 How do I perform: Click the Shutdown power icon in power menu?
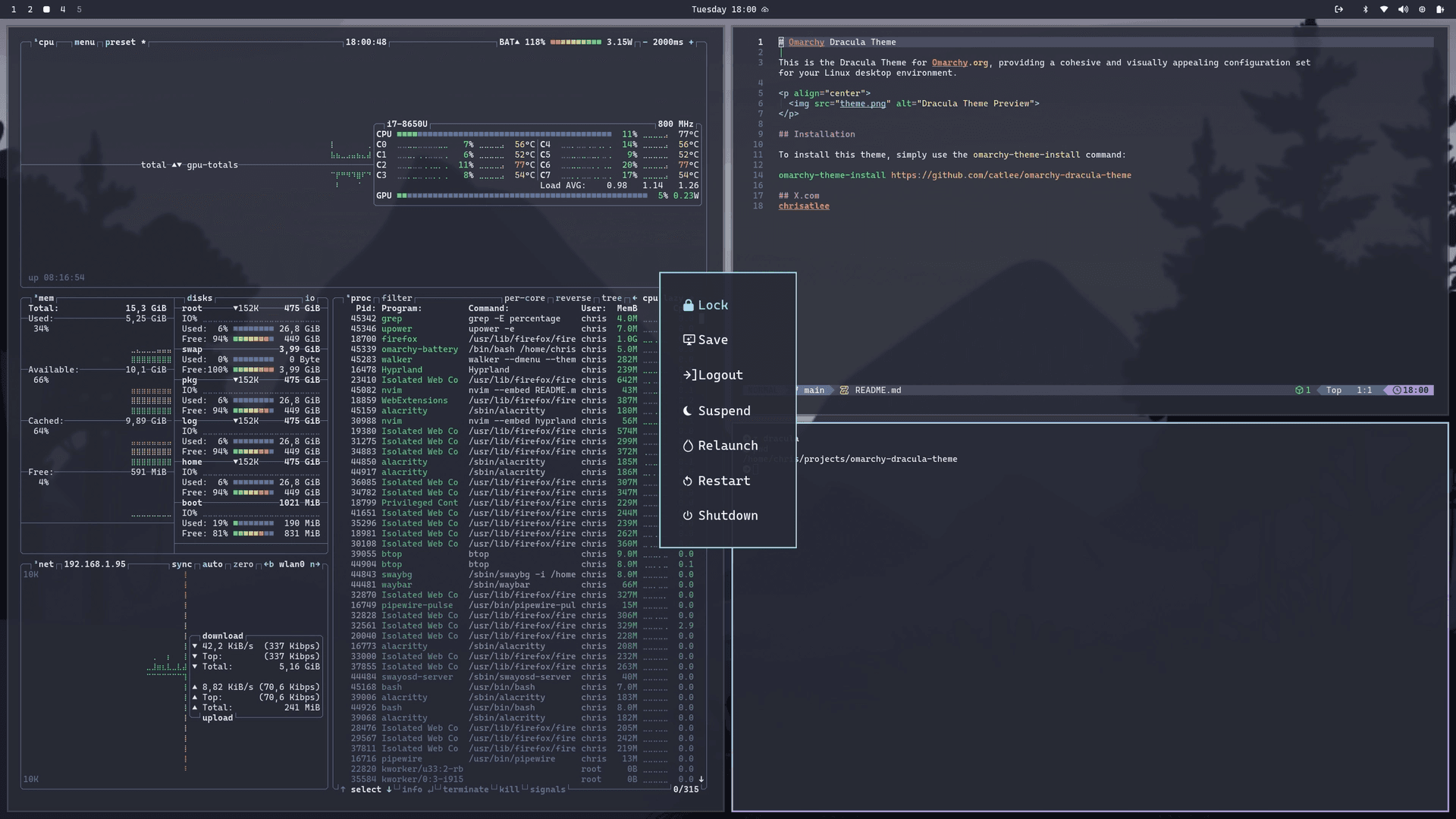(687, 515)
